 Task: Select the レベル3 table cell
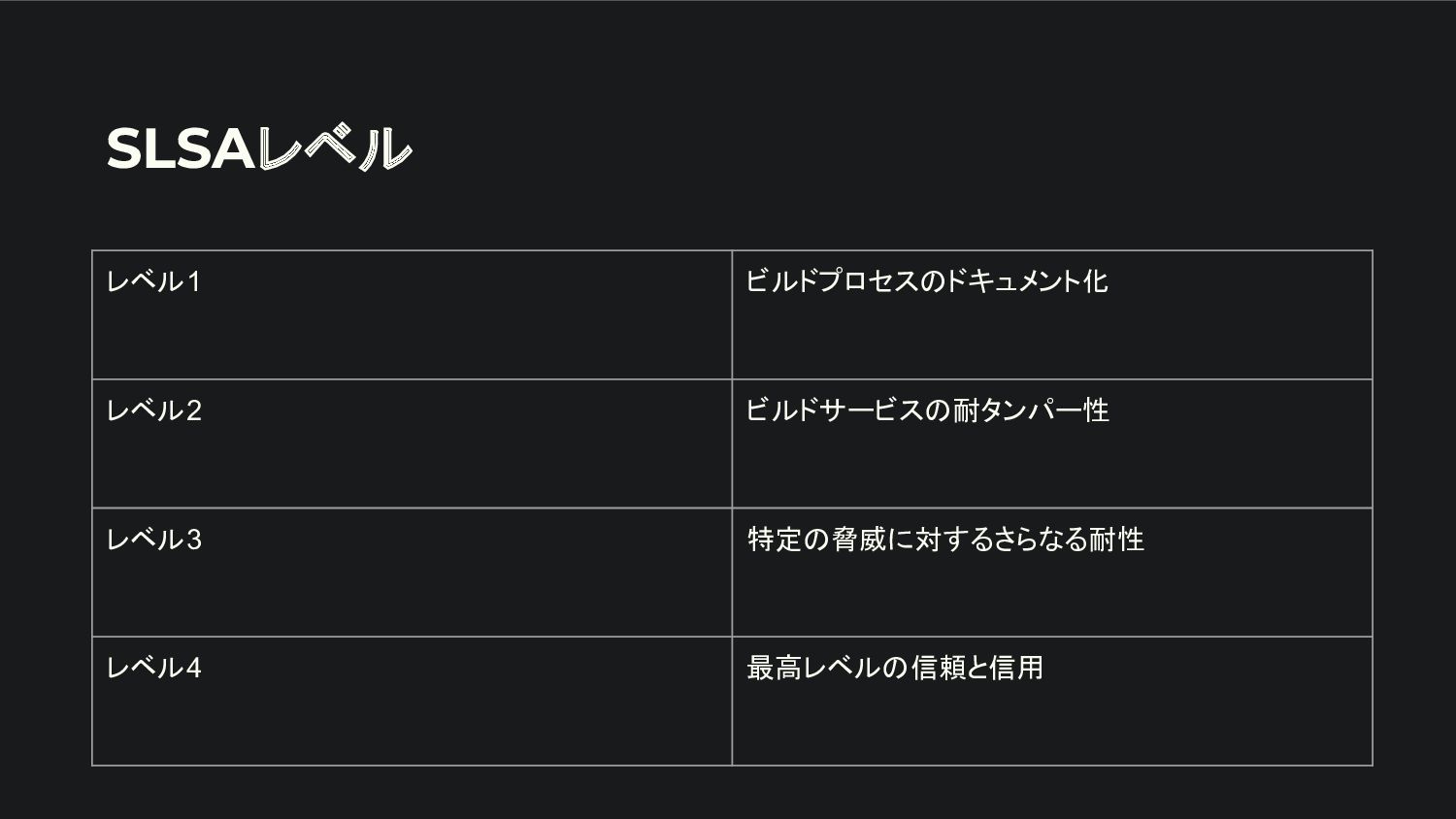[412, 573]
